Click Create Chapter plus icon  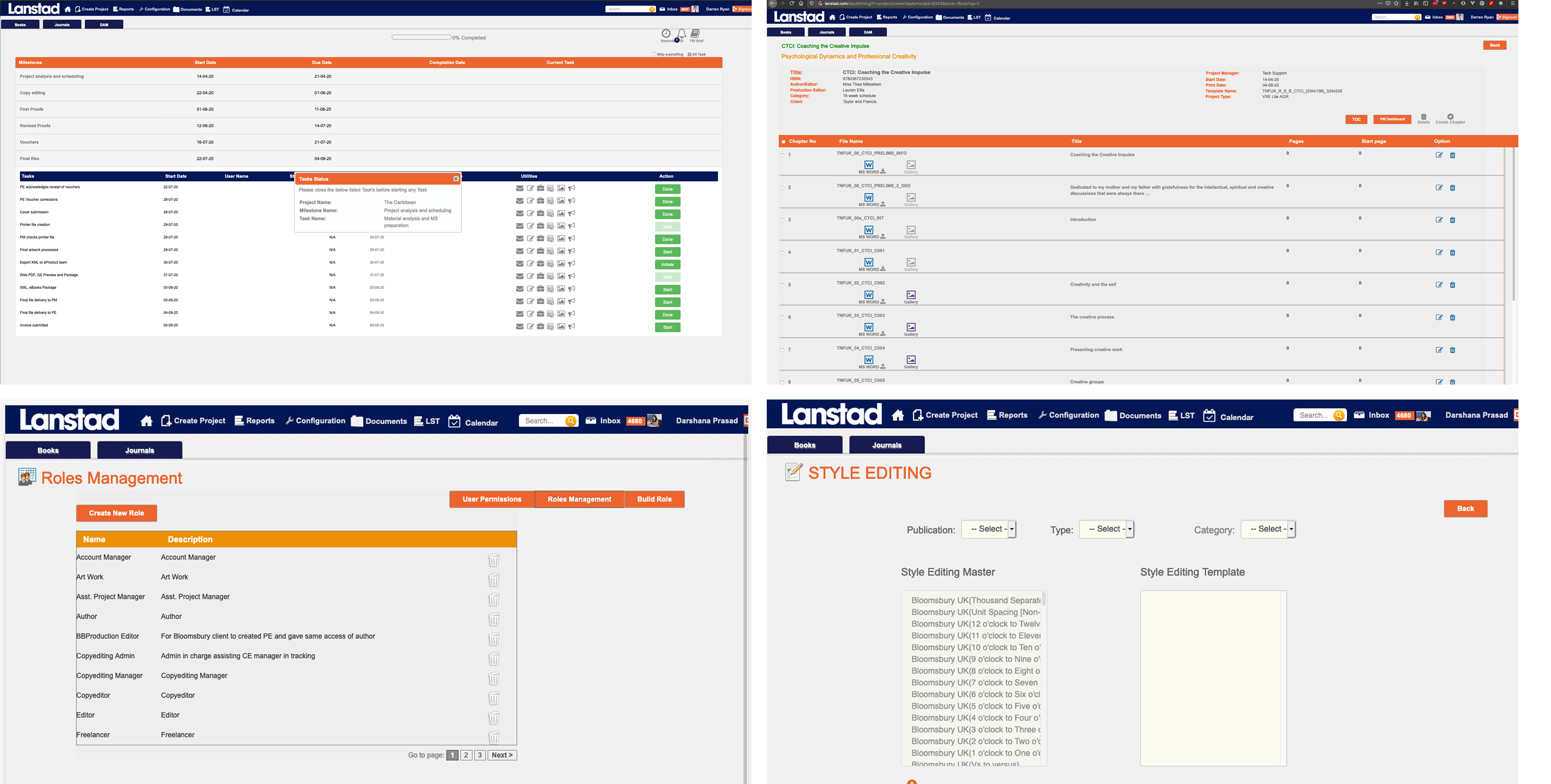point(1450,117)
